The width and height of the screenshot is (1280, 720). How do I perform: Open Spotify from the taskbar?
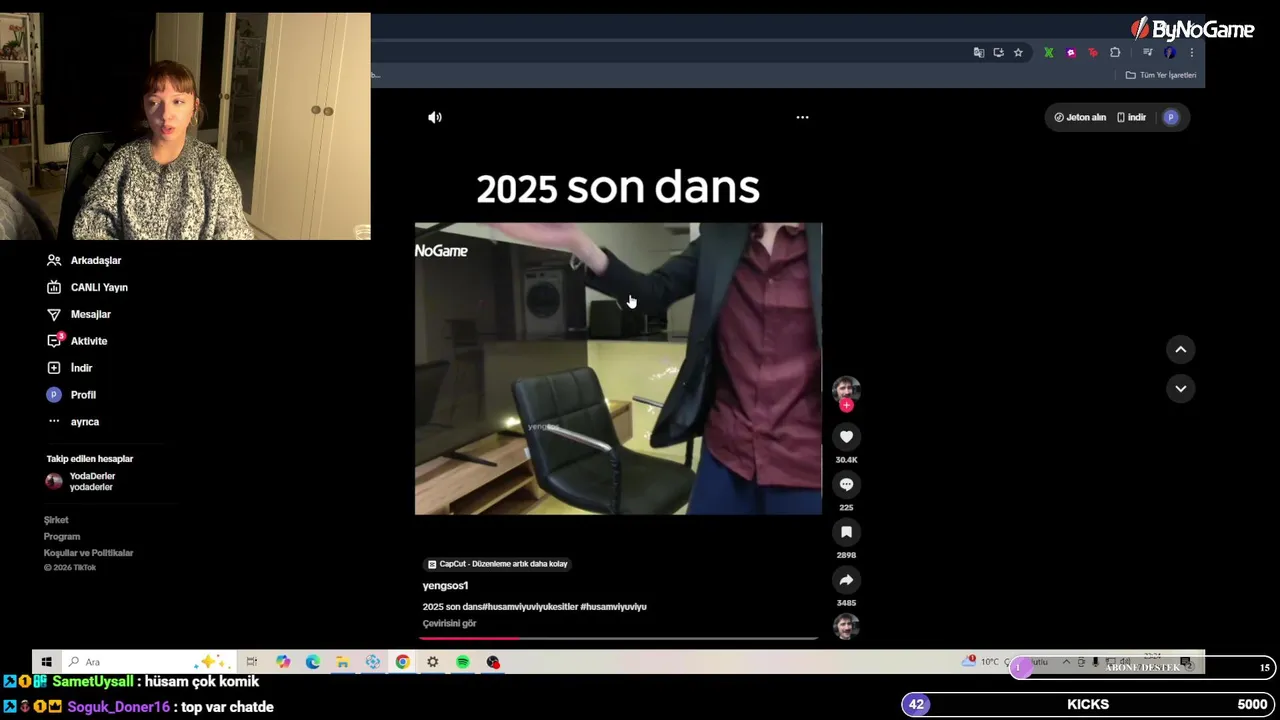[463, 662]
